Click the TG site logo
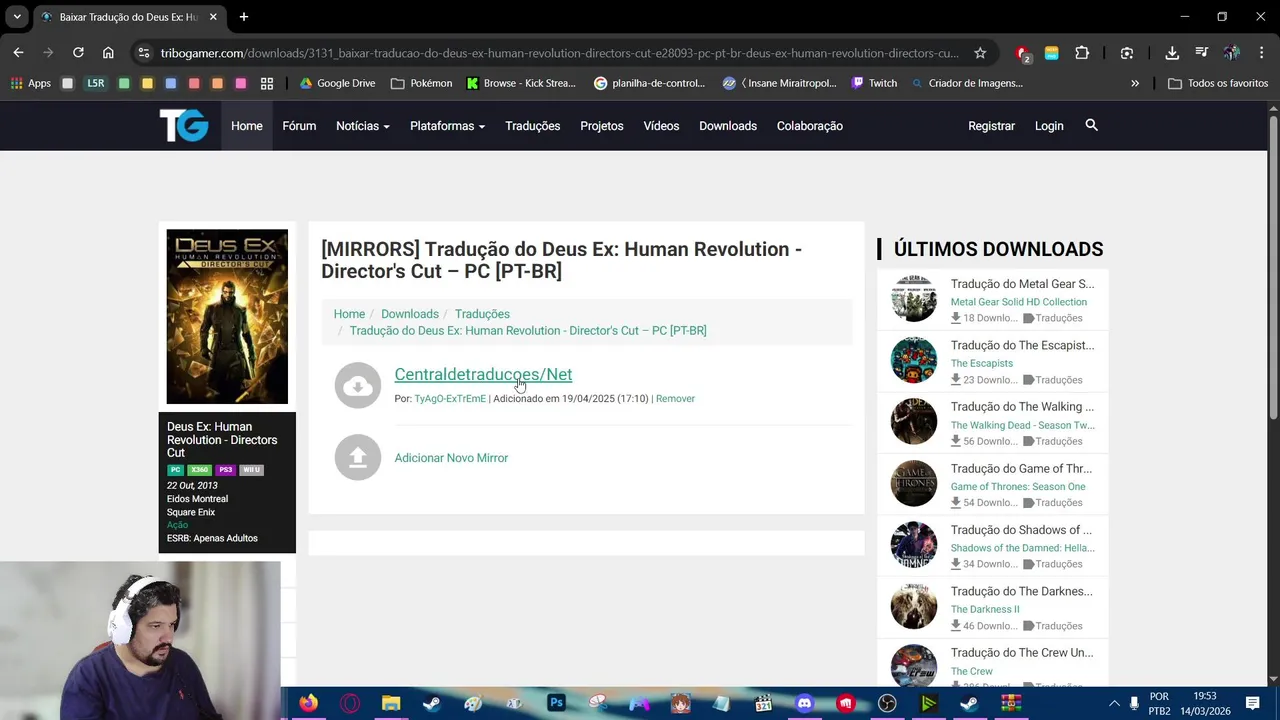The image size is (1280, 720). [184, 126]
